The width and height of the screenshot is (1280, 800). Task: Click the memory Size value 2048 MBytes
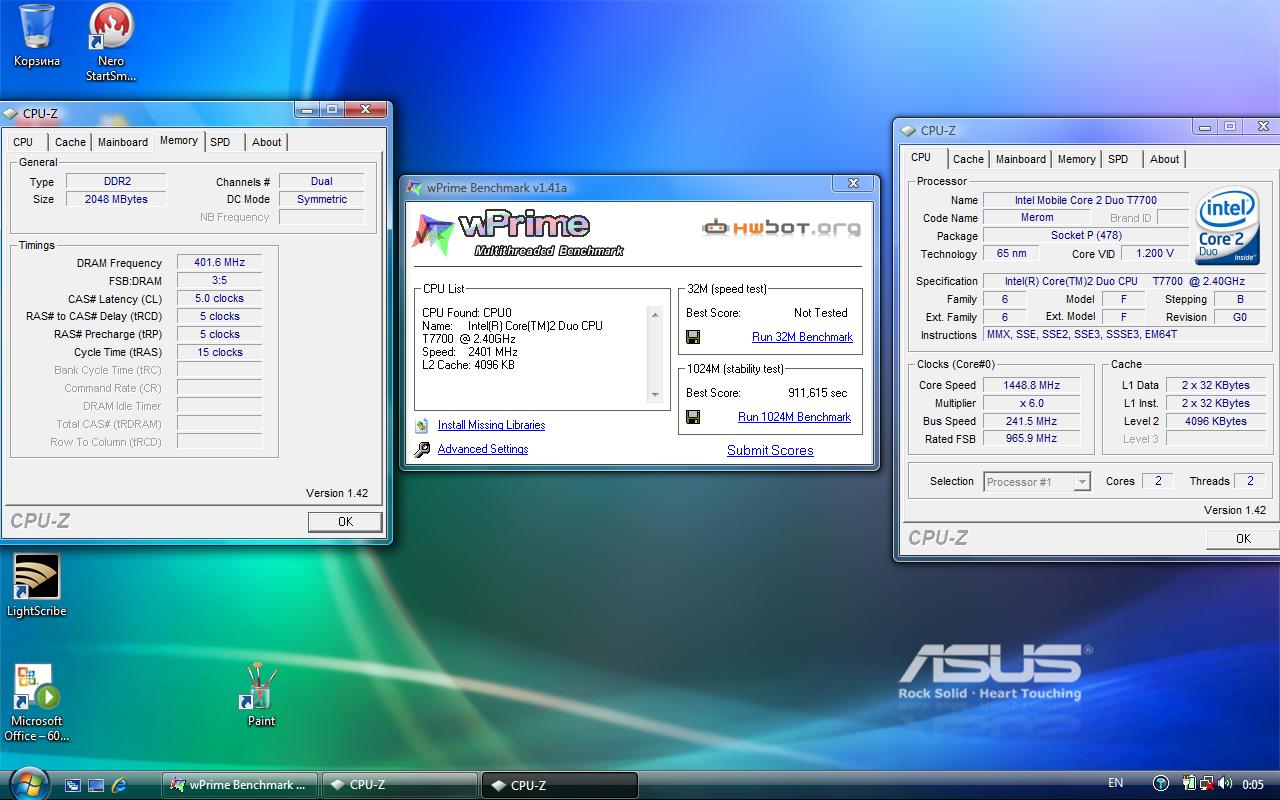(116, 199)
